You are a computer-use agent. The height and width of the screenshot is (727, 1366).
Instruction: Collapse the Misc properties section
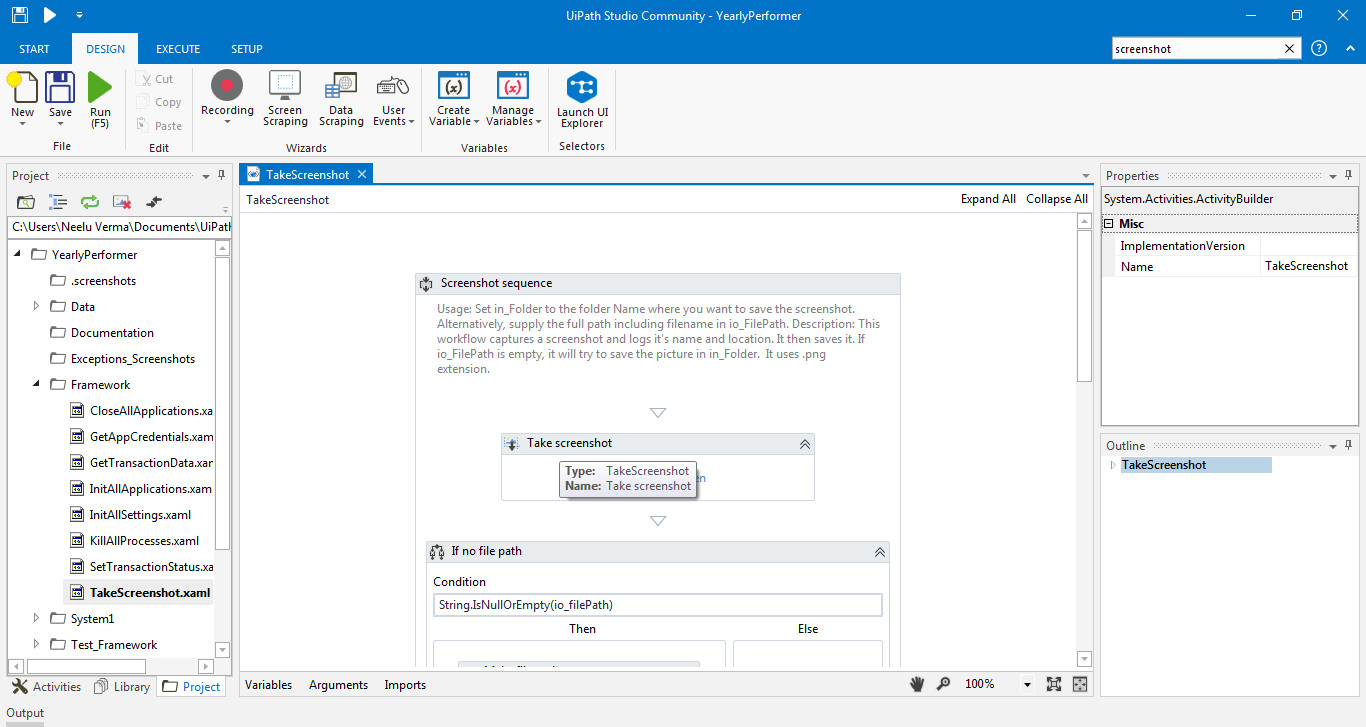point(1108,224)
